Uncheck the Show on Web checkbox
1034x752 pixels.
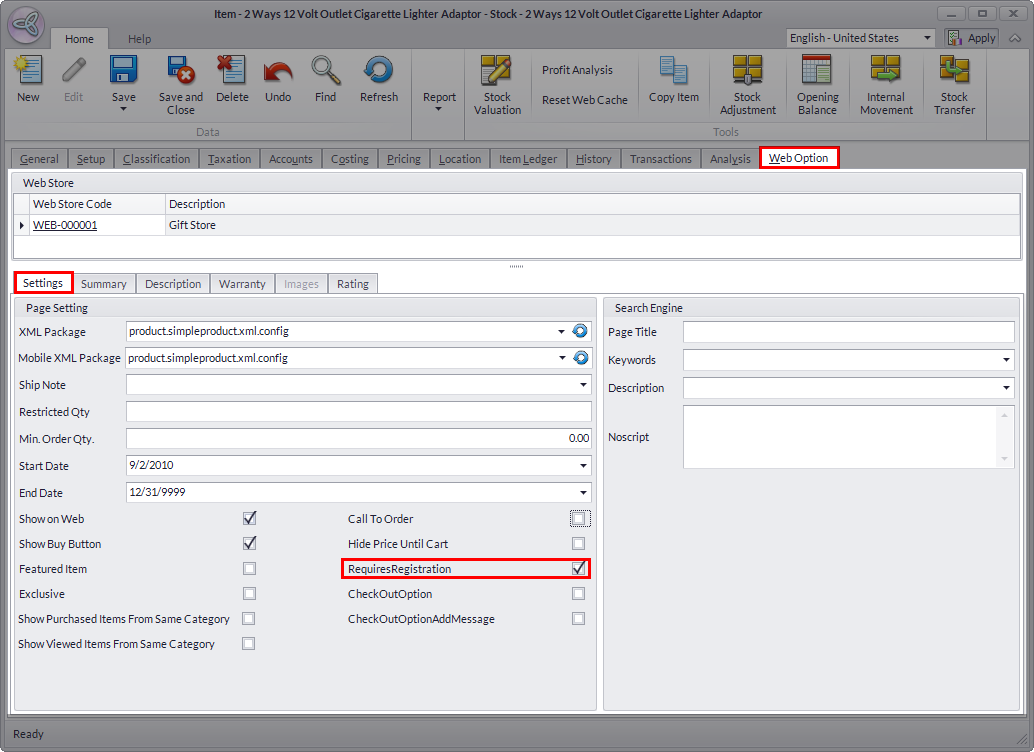249,519
